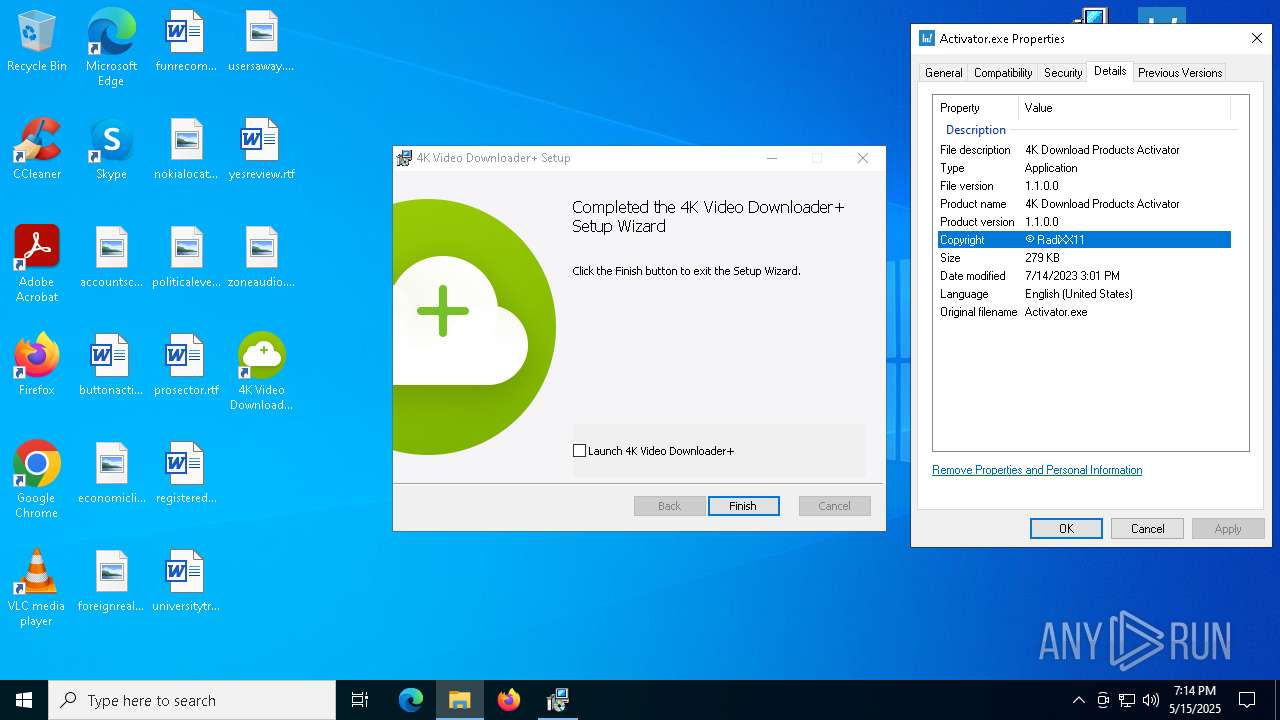The height and width of the screenshot is (720, 1280).
Task: Open the volume control tray icon
Action: 1151,700
